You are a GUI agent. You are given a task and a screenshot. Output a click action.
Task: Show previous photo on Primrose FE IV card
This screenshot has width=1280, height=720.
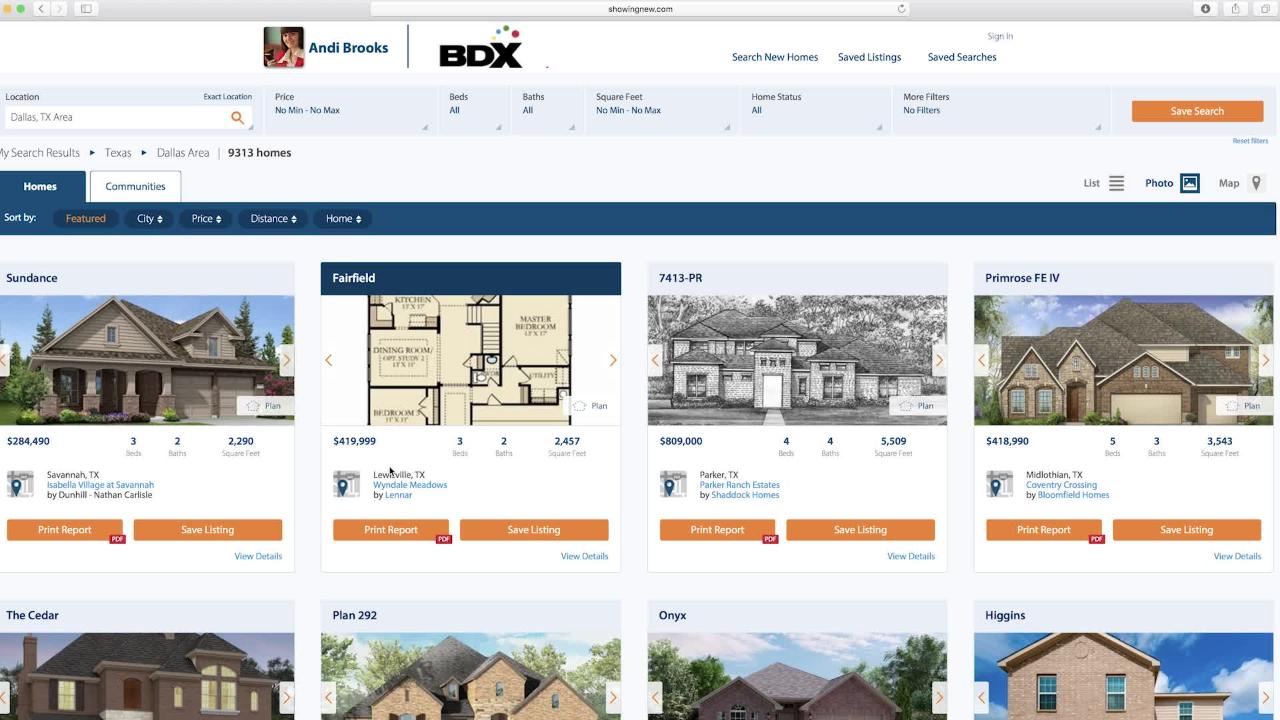pos(981,360)
